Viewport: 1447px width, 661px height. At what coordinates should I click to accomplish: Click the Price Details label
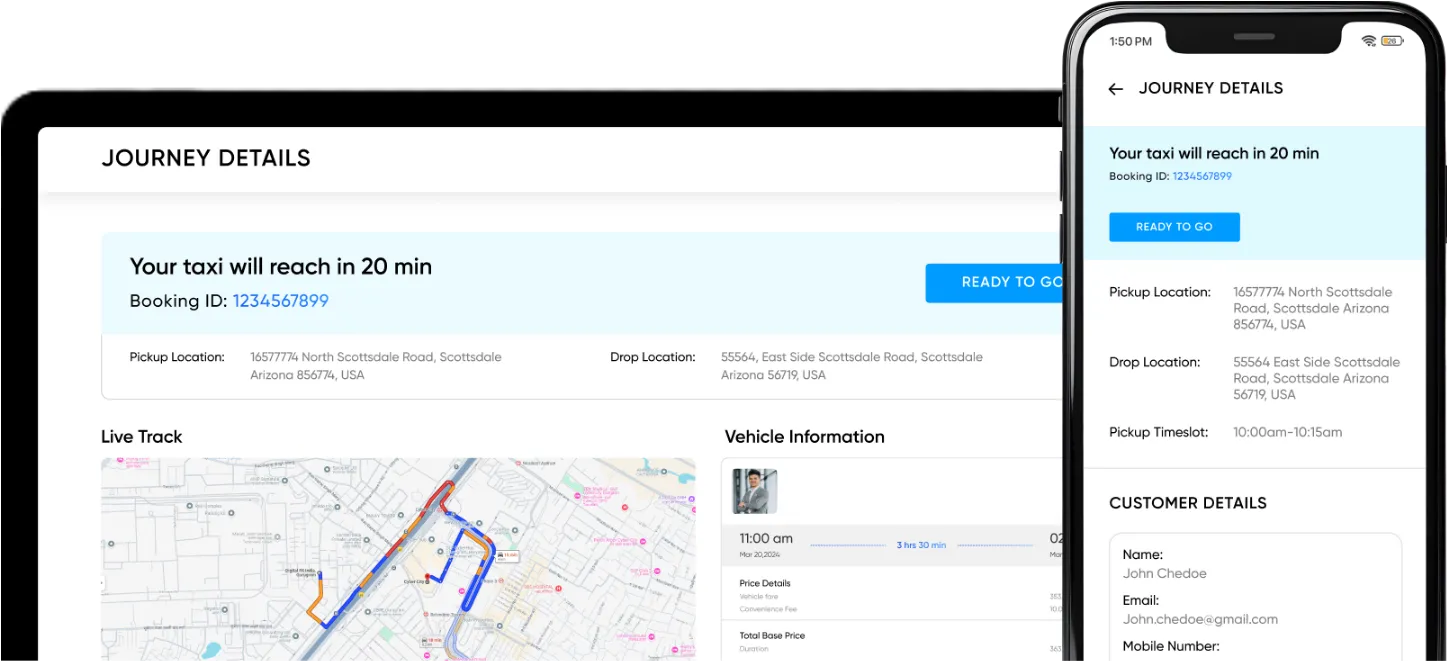click(765, 583)
